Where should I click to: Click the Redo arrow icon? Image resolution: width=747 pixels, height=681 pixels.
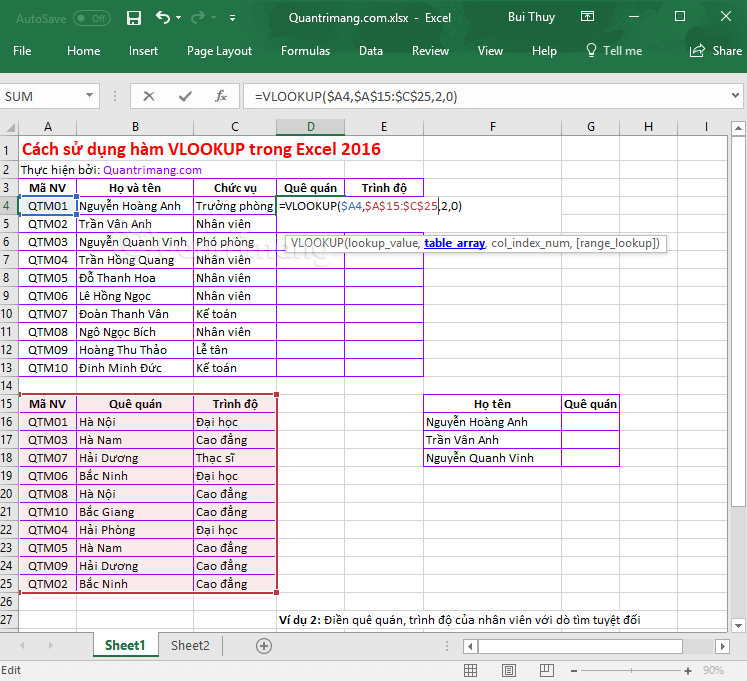[x=198, y=18]
